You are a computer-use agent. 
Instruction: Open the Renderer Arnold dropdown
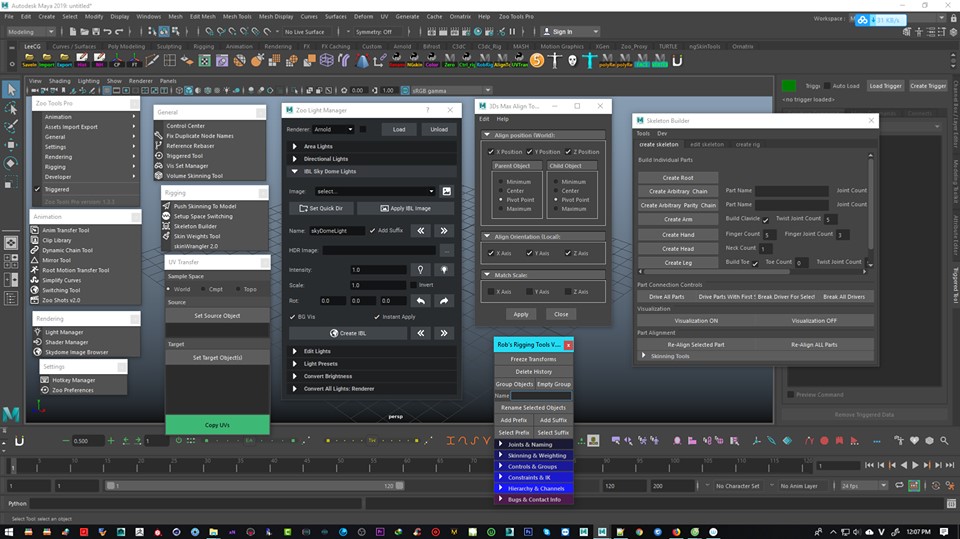pyautogui.click(x=333, y=129)
